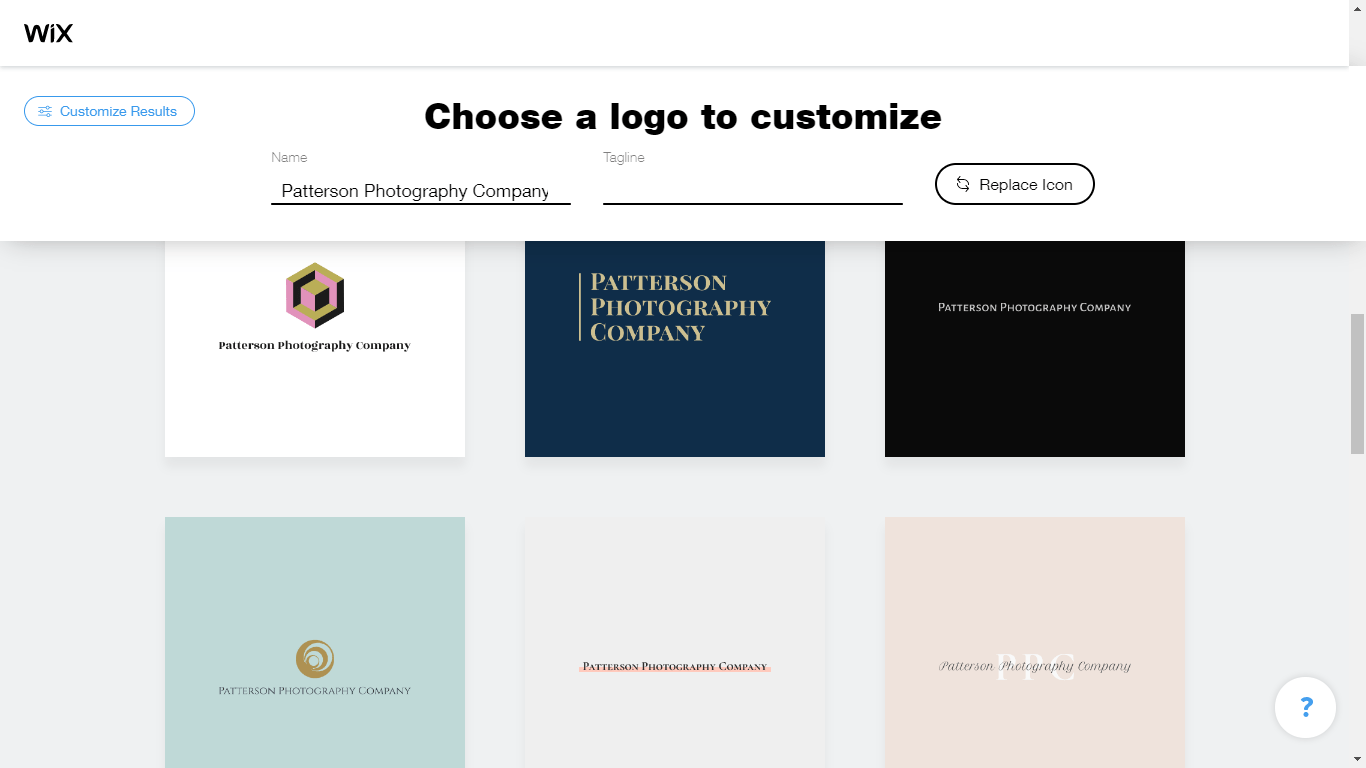The width and height of the screenshot is (1366, 768).
Task: Open the help question mark button
Action: [x=1305, y=708]
